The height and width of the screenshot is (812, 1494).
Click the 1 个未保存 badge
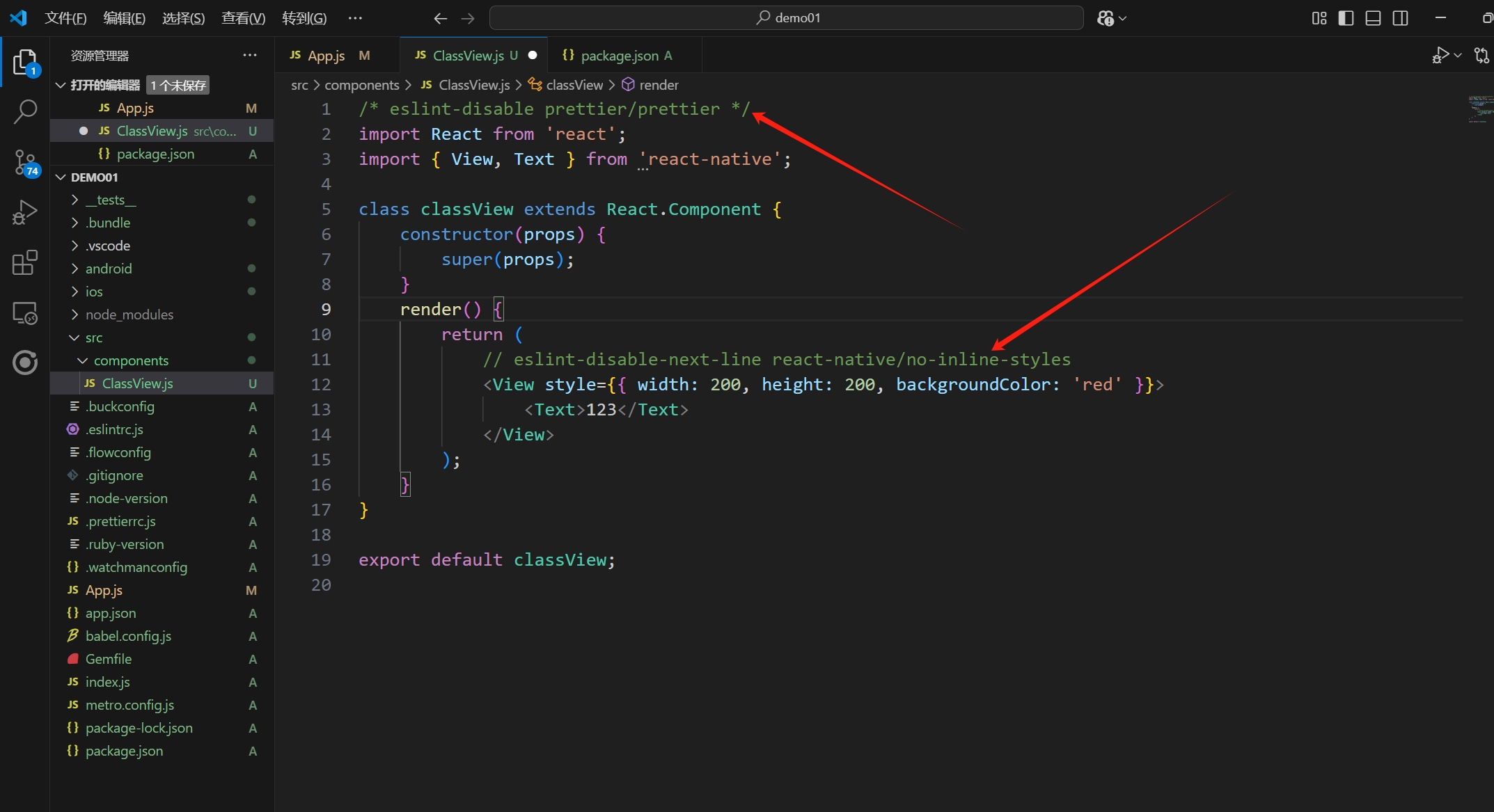point(178,85)
